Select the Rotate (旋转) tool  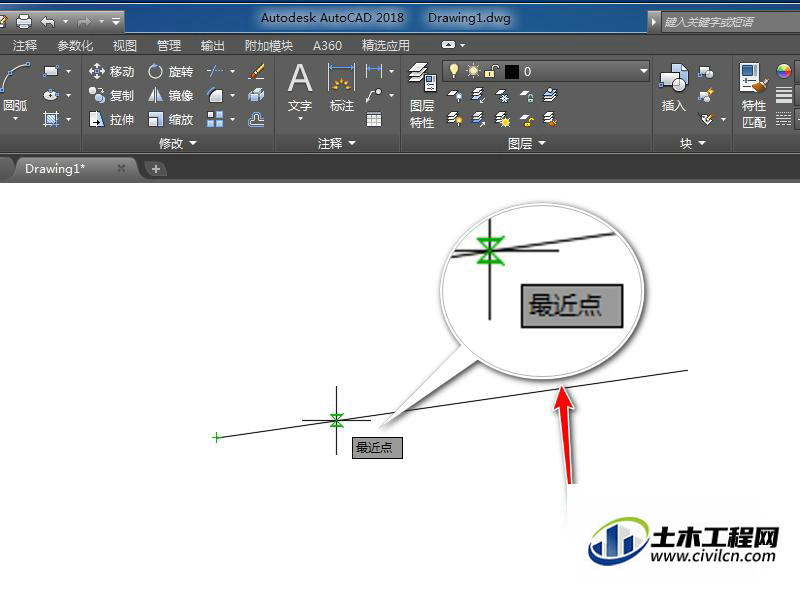(170, 71)
